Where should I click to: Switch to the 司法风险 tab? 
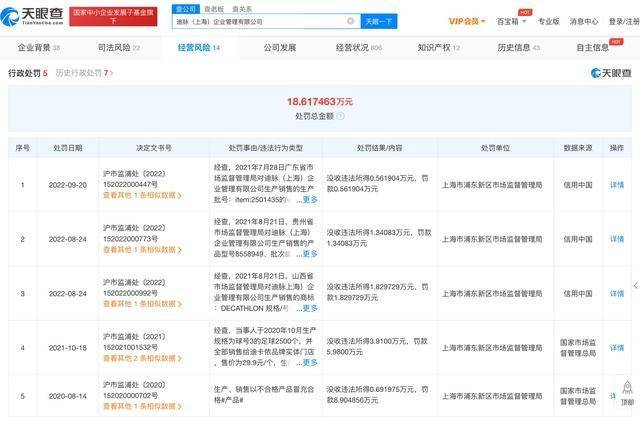[x=119, y=48]
